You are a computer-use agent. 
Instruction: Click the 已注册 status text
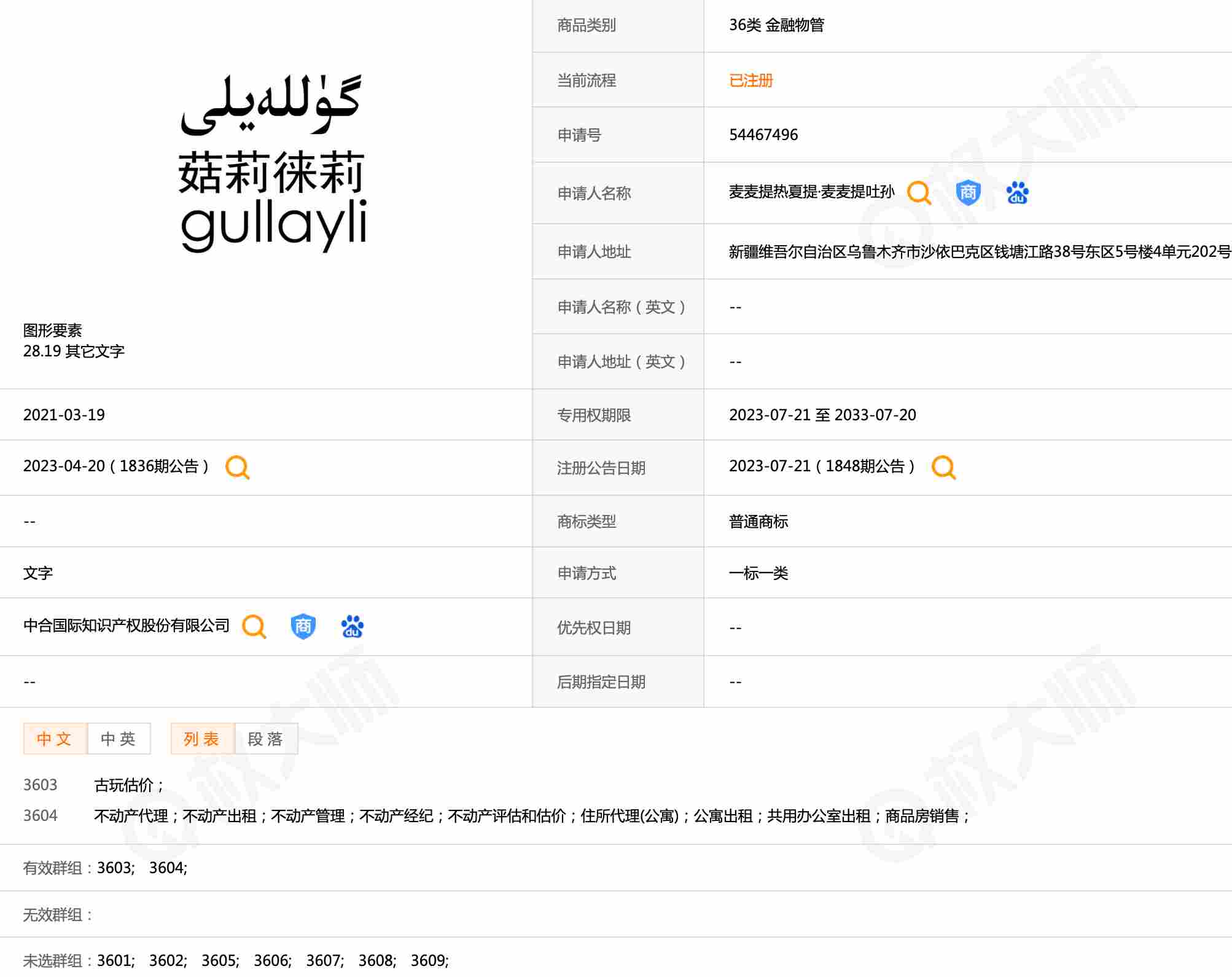coord(751,80)
